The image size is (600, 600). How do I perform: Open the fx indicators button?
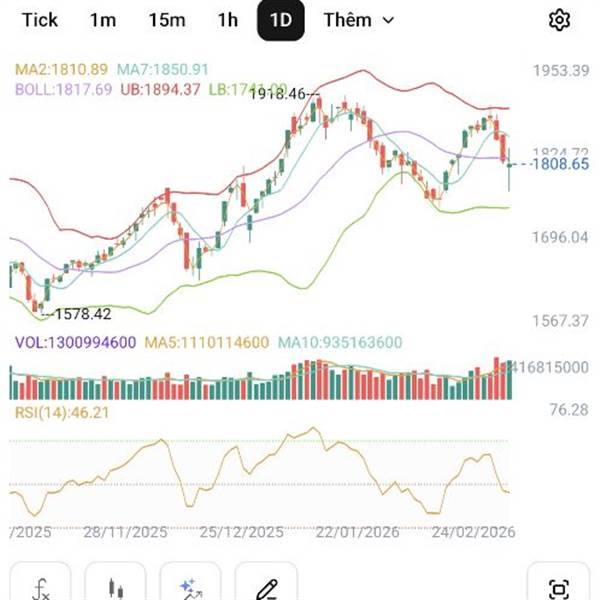[42, 588]
